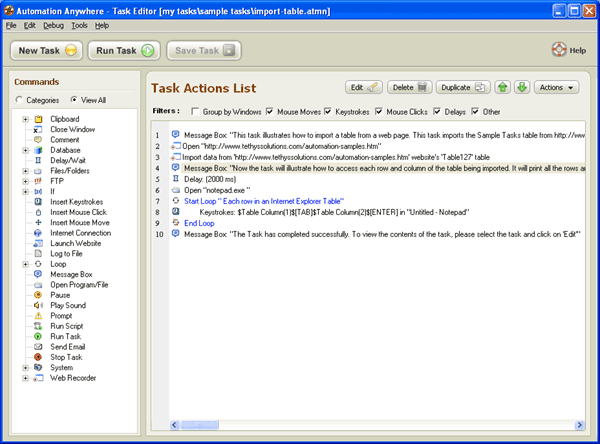Select the Pause command icon

coord(38,295)
